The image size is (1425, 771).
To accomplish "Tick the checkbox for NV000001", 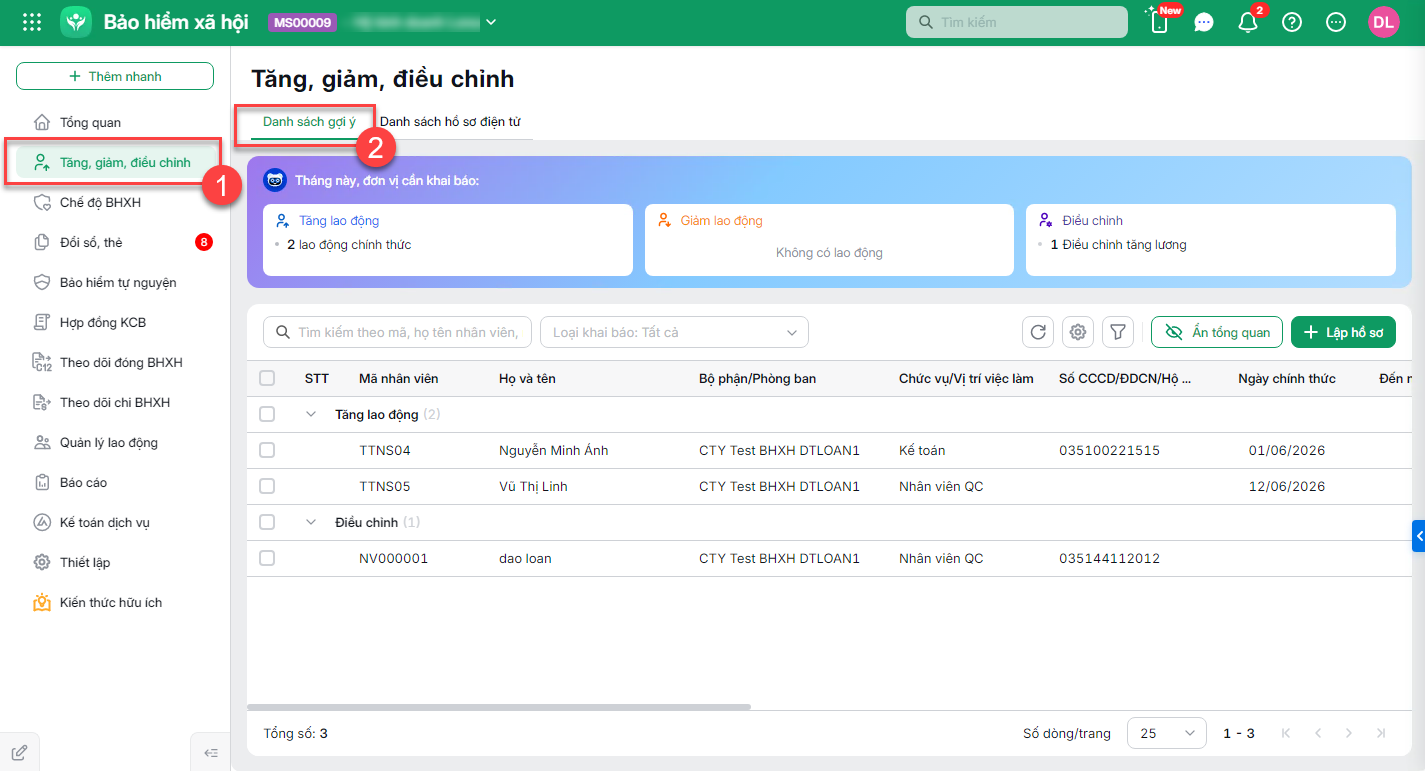I will pos(267,558).
